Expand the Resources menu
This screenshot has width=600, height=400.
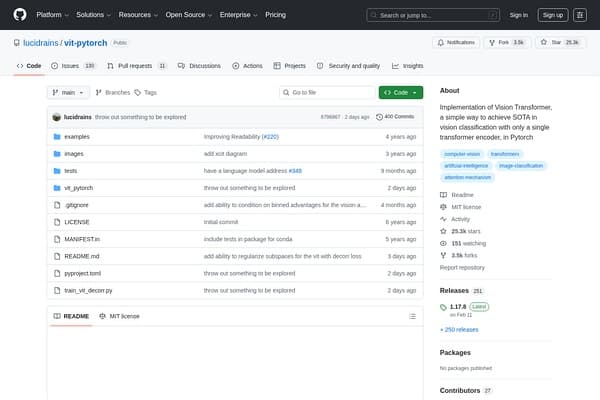tap(138, 15)
